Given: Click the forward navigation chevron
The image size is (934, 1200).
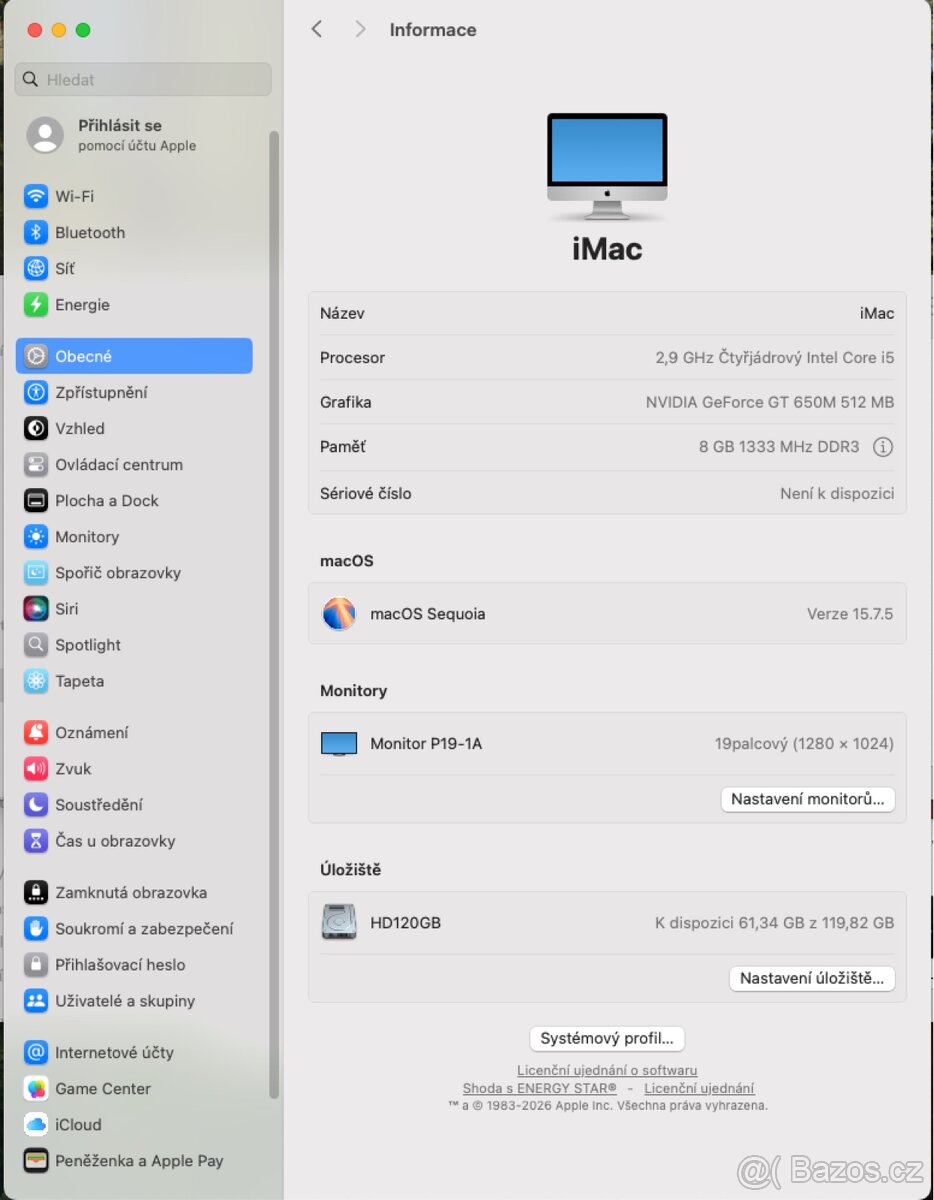Looking at the screenshot, I should coord(360,29).
